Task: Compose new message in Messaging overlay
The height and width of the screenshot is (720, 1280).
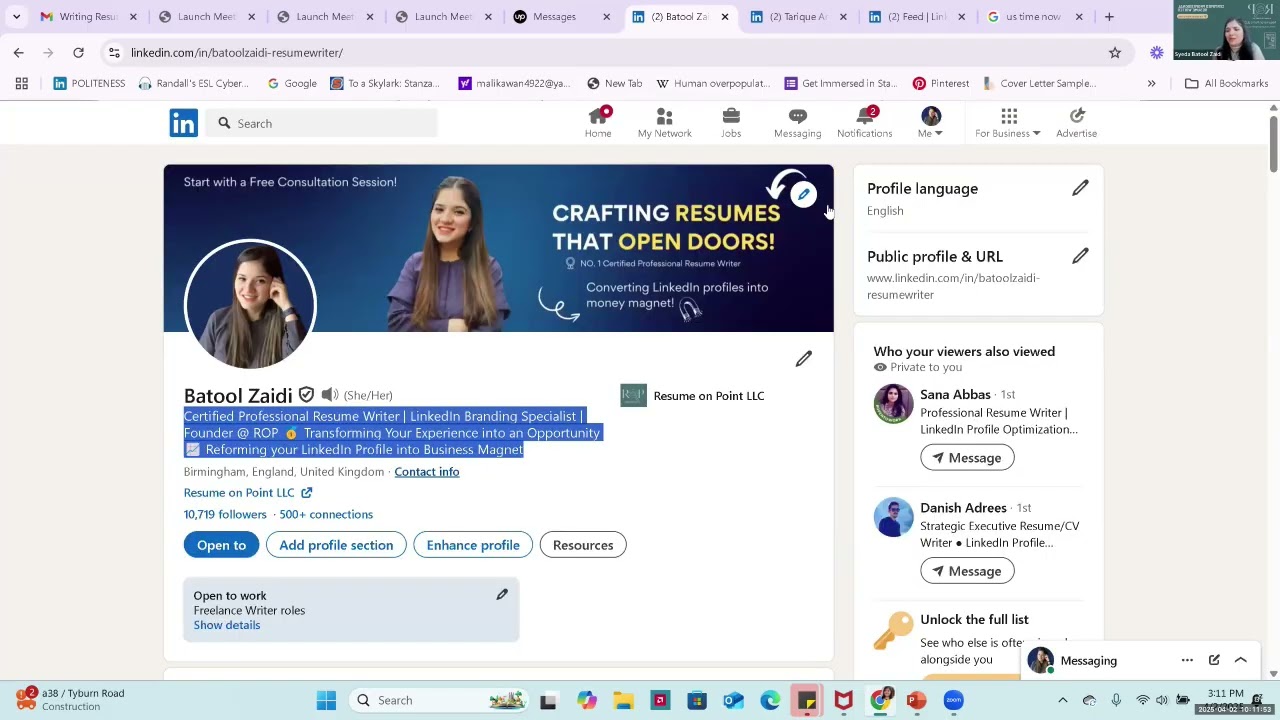Action: tap(1214, 660)
